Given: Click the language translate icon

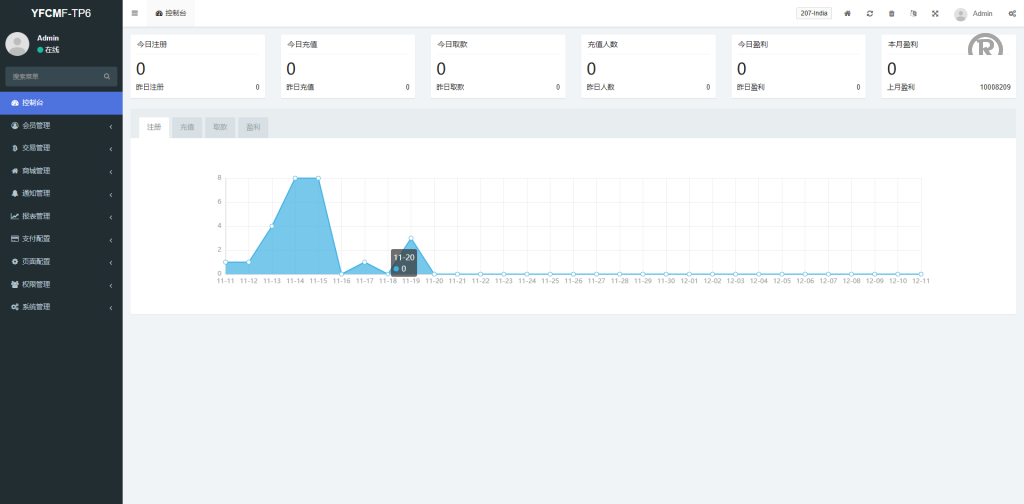Looking at the screenshot, I should (x=913, y=13).
